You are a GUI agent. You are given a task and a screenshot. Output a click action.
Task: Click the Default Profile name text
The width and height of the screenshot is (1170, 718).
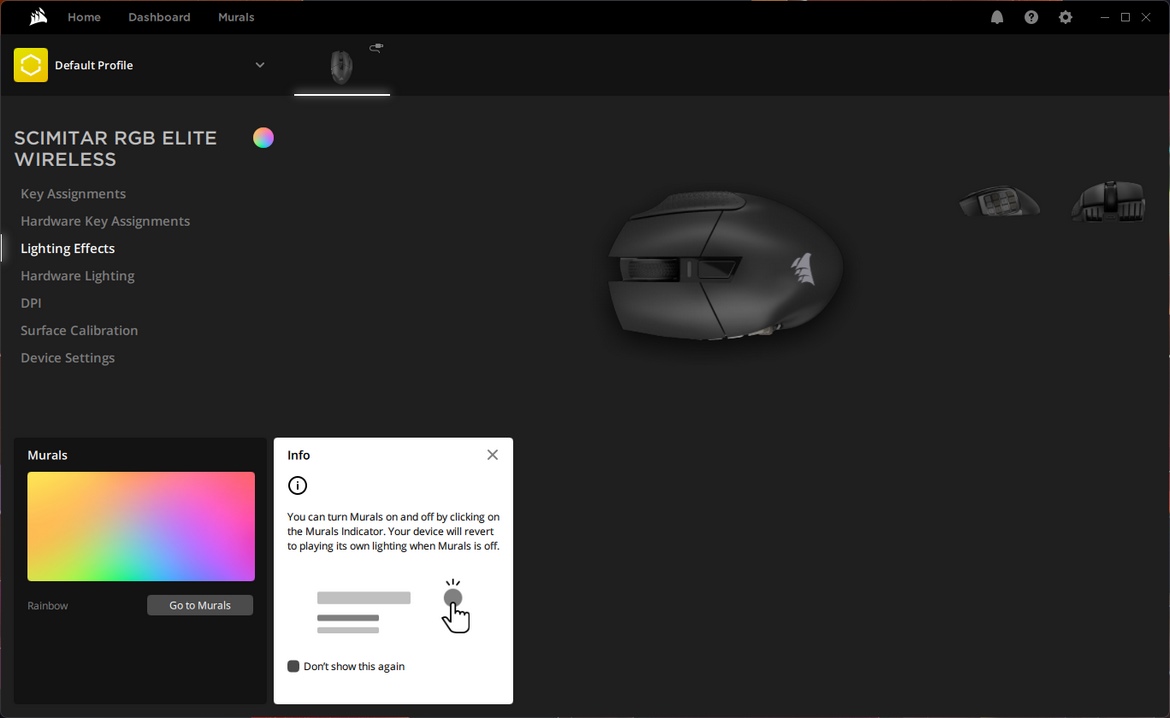tap(94, 65)
